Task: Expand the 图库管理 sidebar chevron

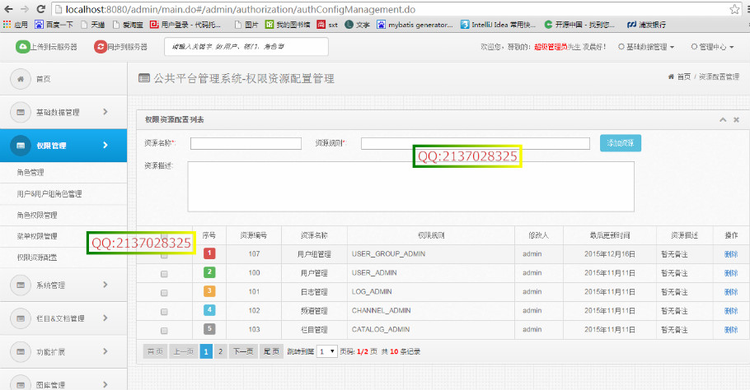Action: [105, 384]
